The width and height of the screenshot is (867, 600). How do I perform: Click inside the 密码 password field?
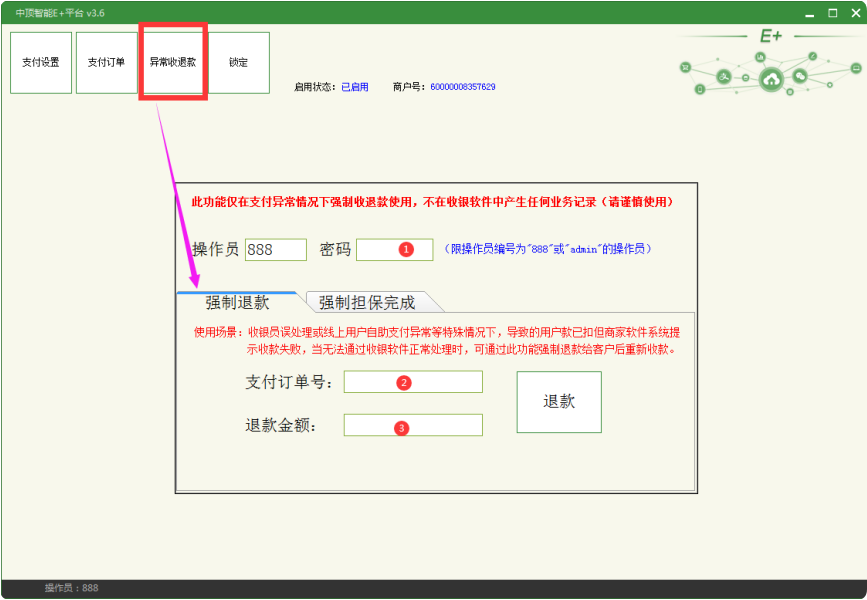(x=395, y=249)
